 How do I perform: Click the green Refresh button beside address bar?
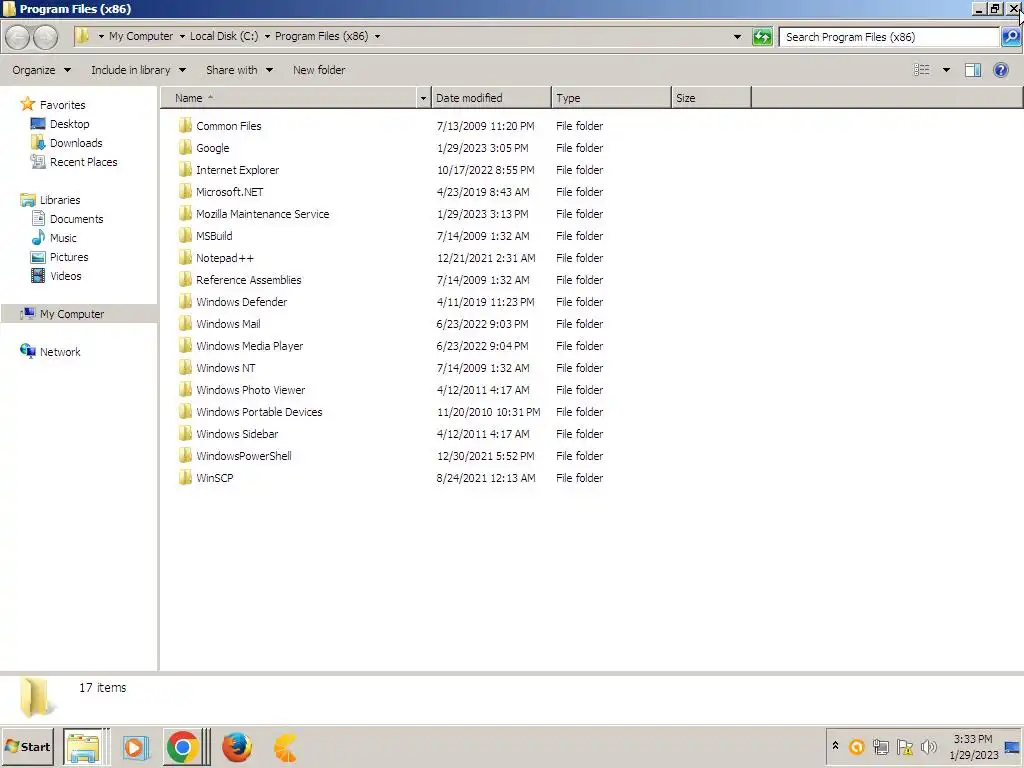point(762,37)
